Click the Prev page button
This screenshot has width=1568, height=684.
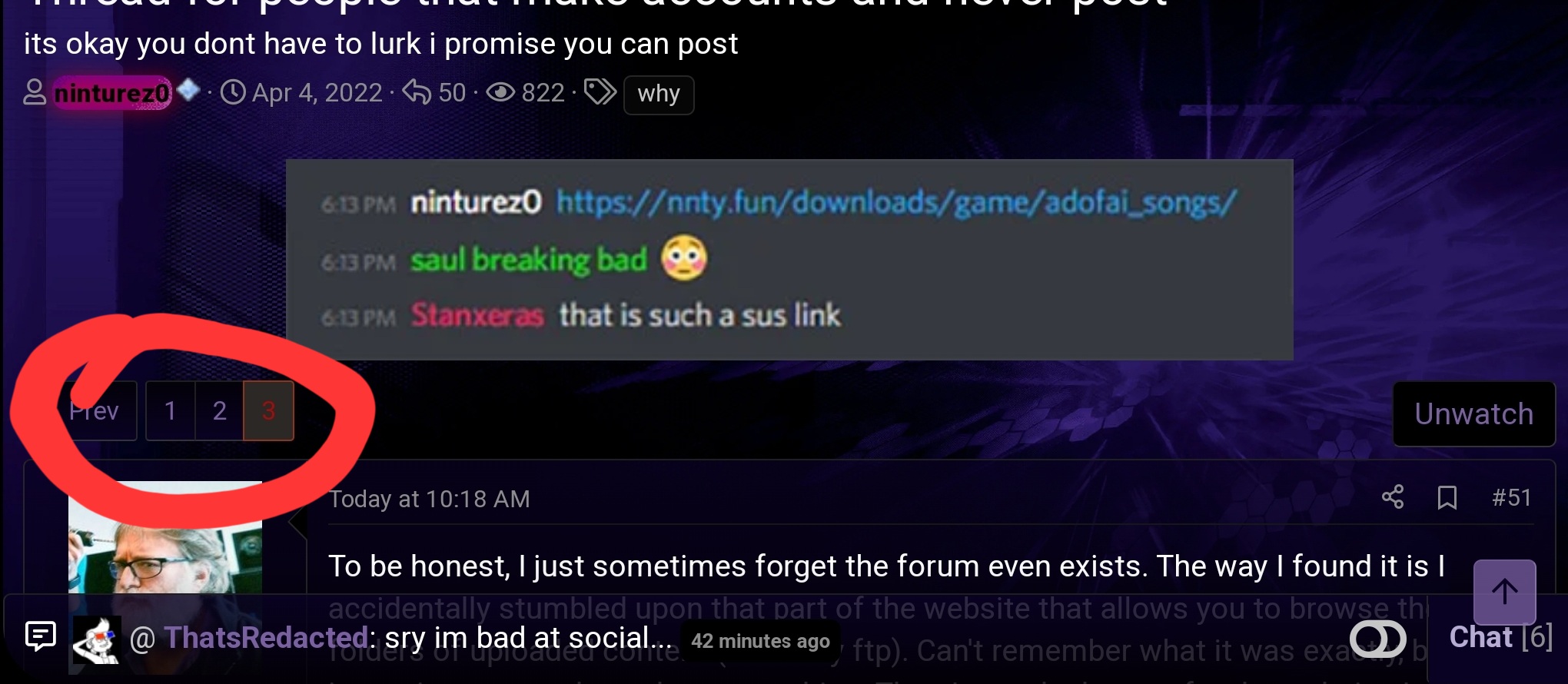94,410
